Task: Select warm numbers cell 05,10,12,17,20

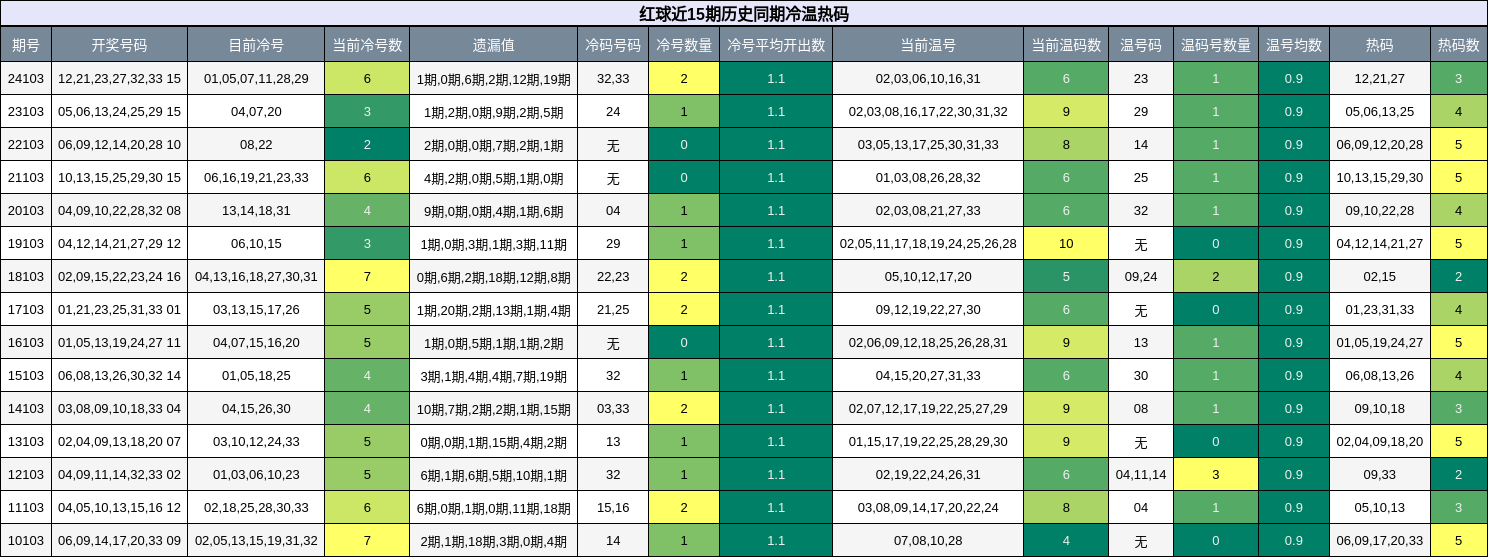Action: [928, 277]
